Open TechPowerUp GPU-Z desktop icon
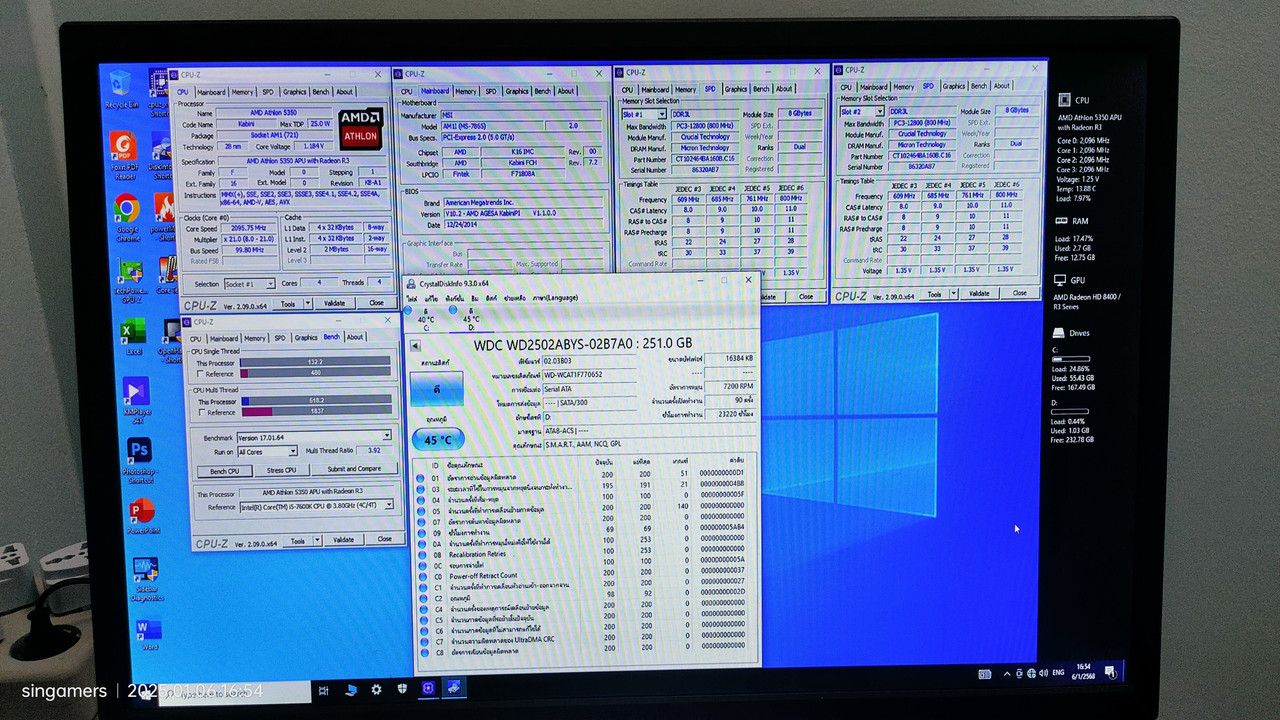This screenshot has width=1280, height=720. (x=130, y=280)
